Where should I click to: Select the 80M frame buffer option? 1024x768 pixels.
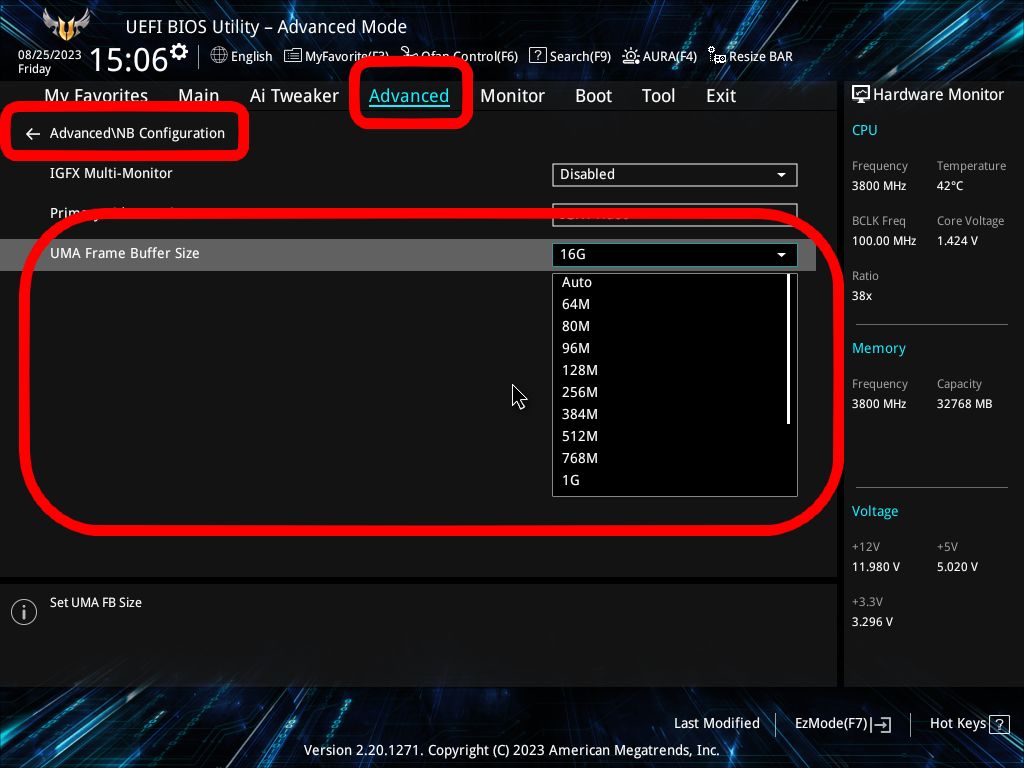point(575,327)
